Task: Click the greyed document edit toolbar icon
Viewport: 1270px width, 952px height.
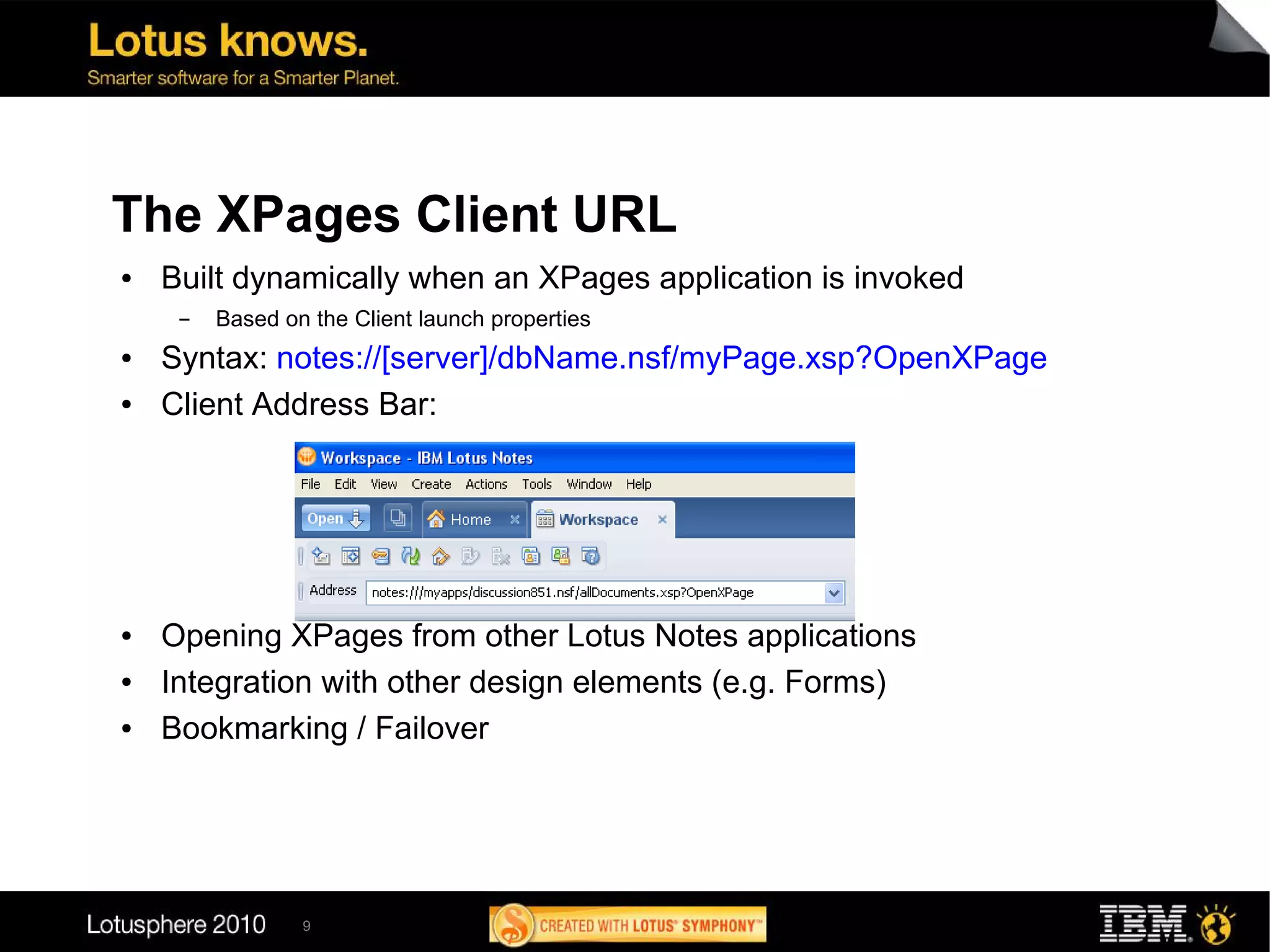Action: 470,556
